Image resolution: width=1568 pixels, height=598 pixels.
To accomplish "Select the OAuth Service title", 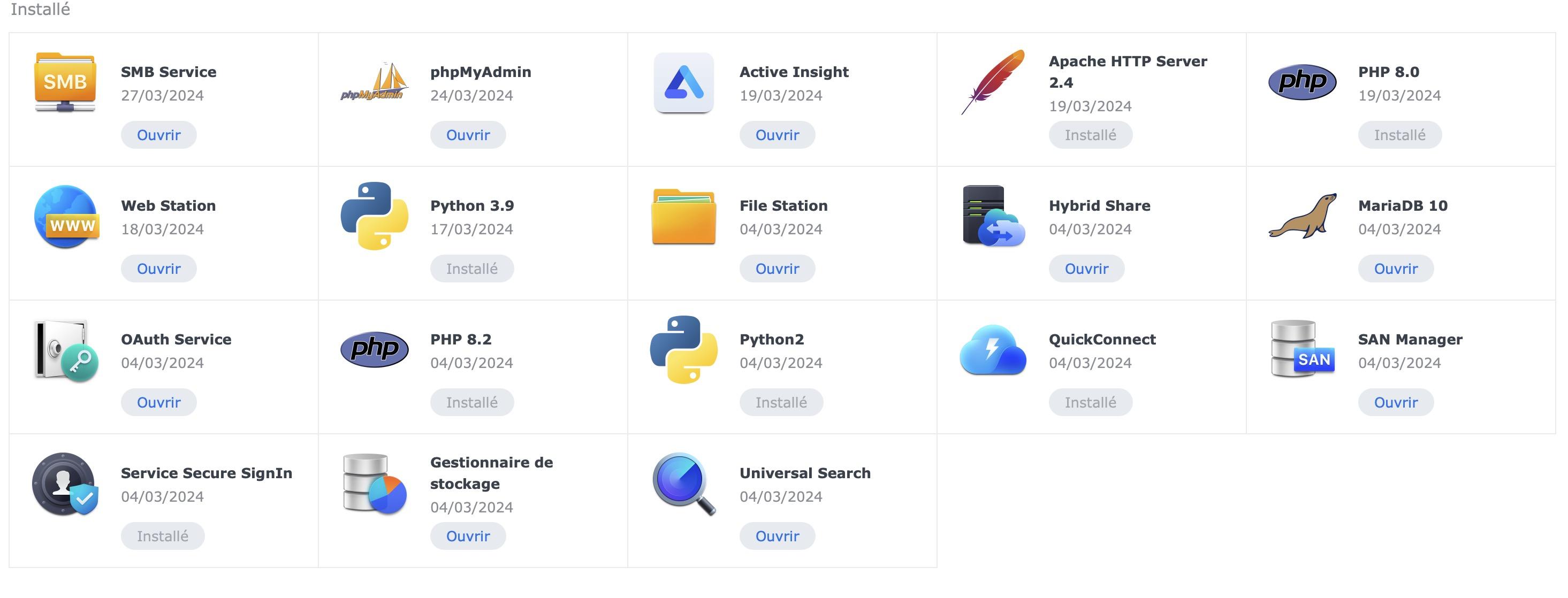I will (176, 340).
